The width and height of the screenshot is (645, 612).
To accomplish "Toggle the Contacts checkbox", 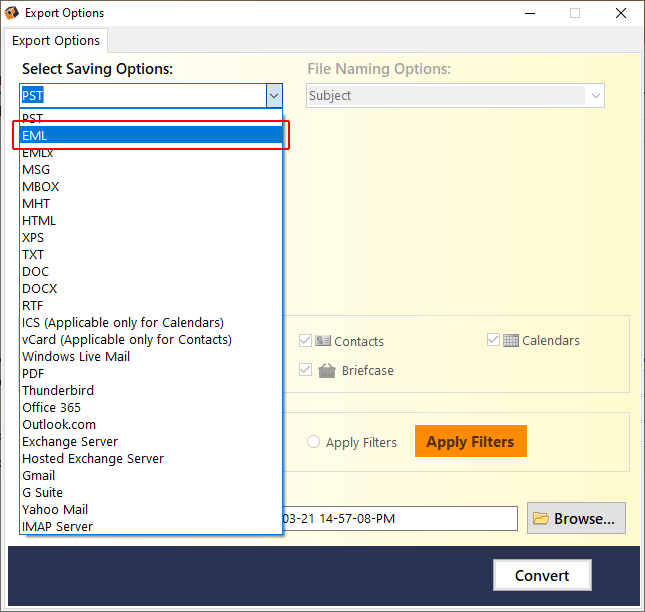I will click(305, 341).
